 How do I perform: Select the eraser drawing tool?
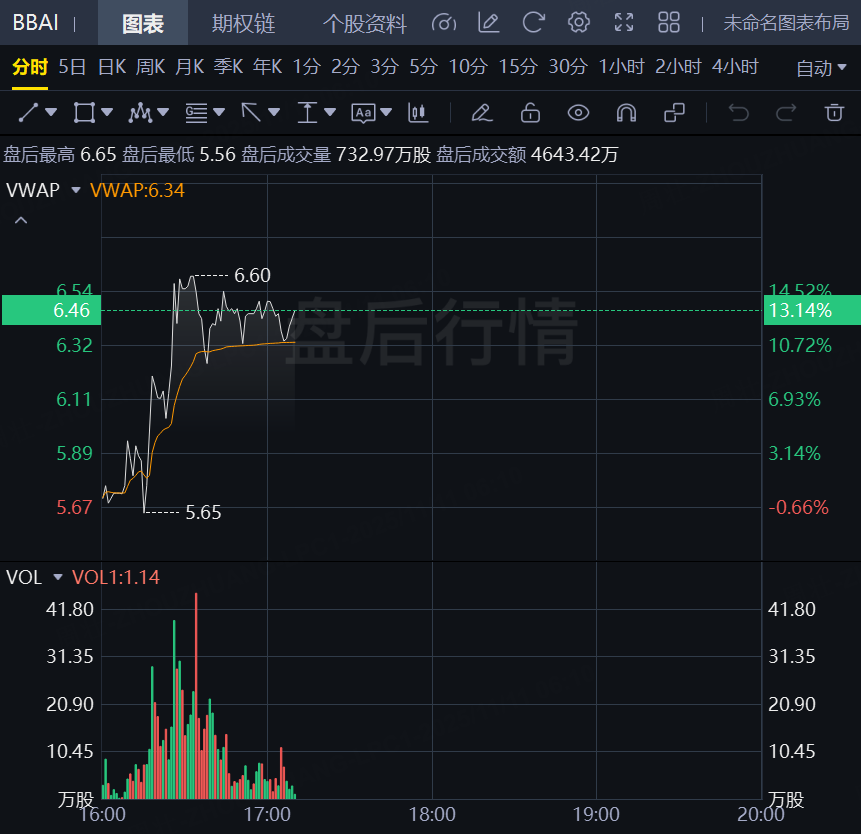482,112
